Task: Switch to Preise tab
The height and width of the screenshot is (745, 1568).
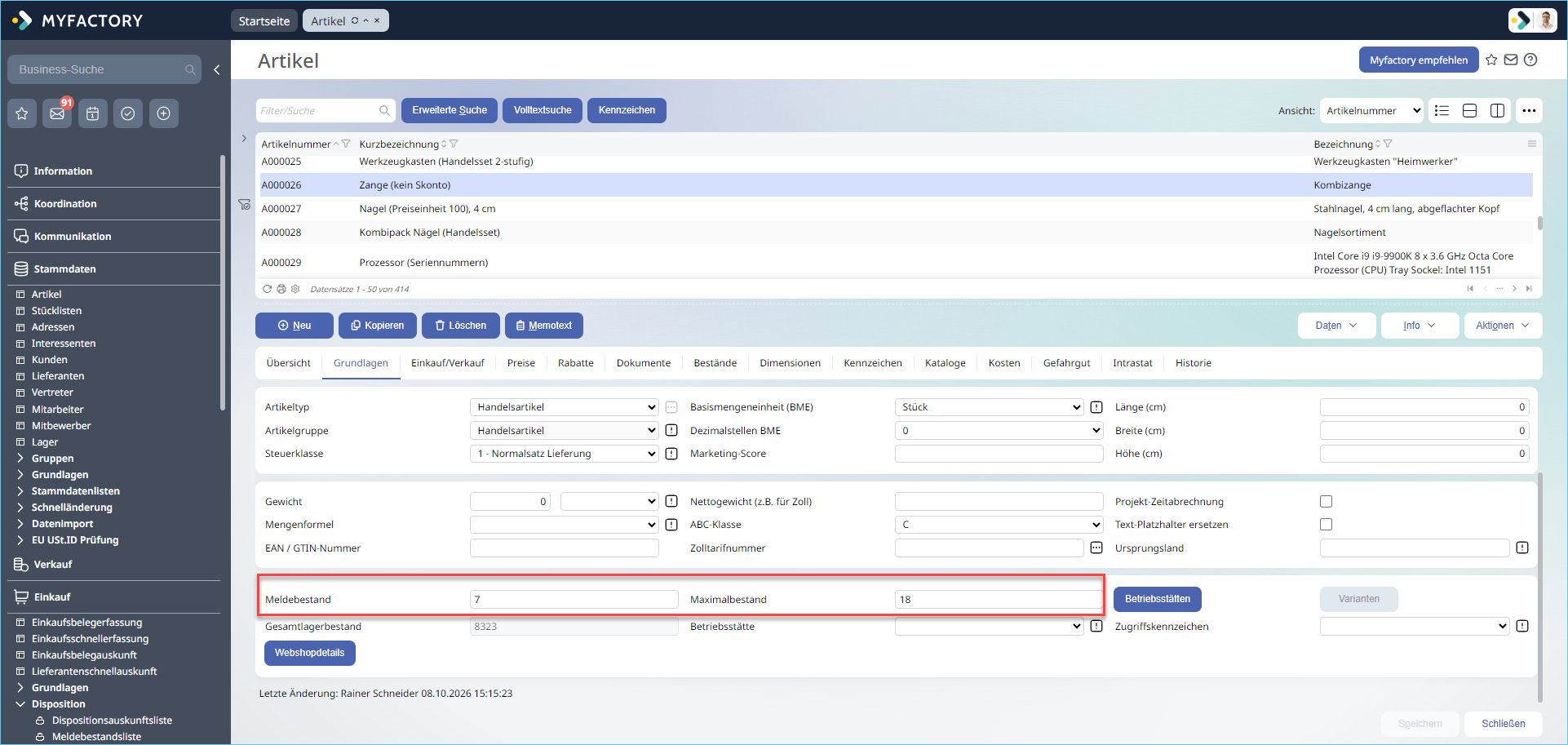Action: (x=520, y=363)
